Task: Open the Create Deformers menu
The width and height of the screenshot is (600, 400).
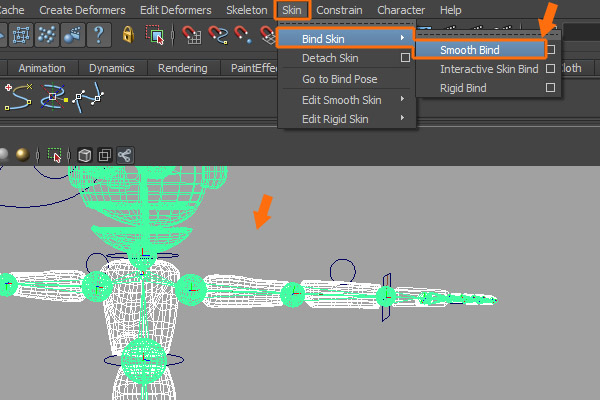Action: click(82, 10)
